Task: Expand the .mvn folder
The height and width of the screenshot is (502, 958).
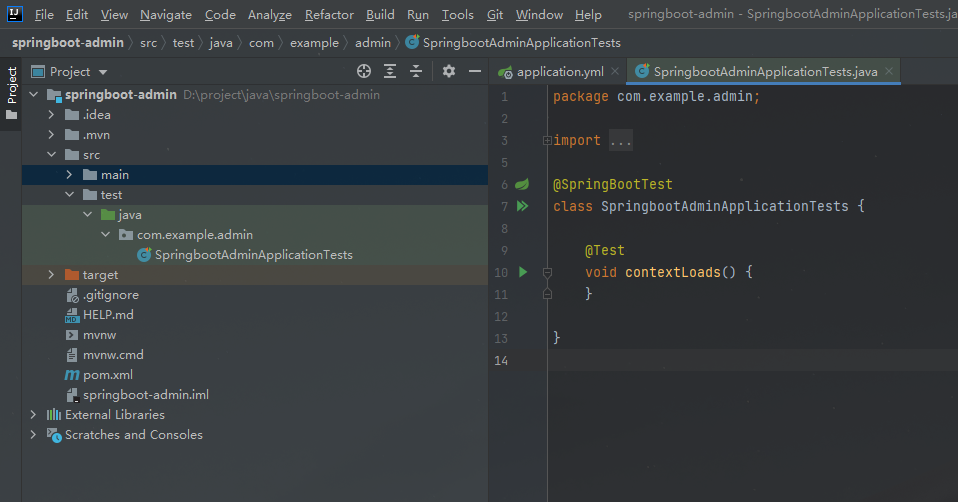Action: [x=51, y=135]
